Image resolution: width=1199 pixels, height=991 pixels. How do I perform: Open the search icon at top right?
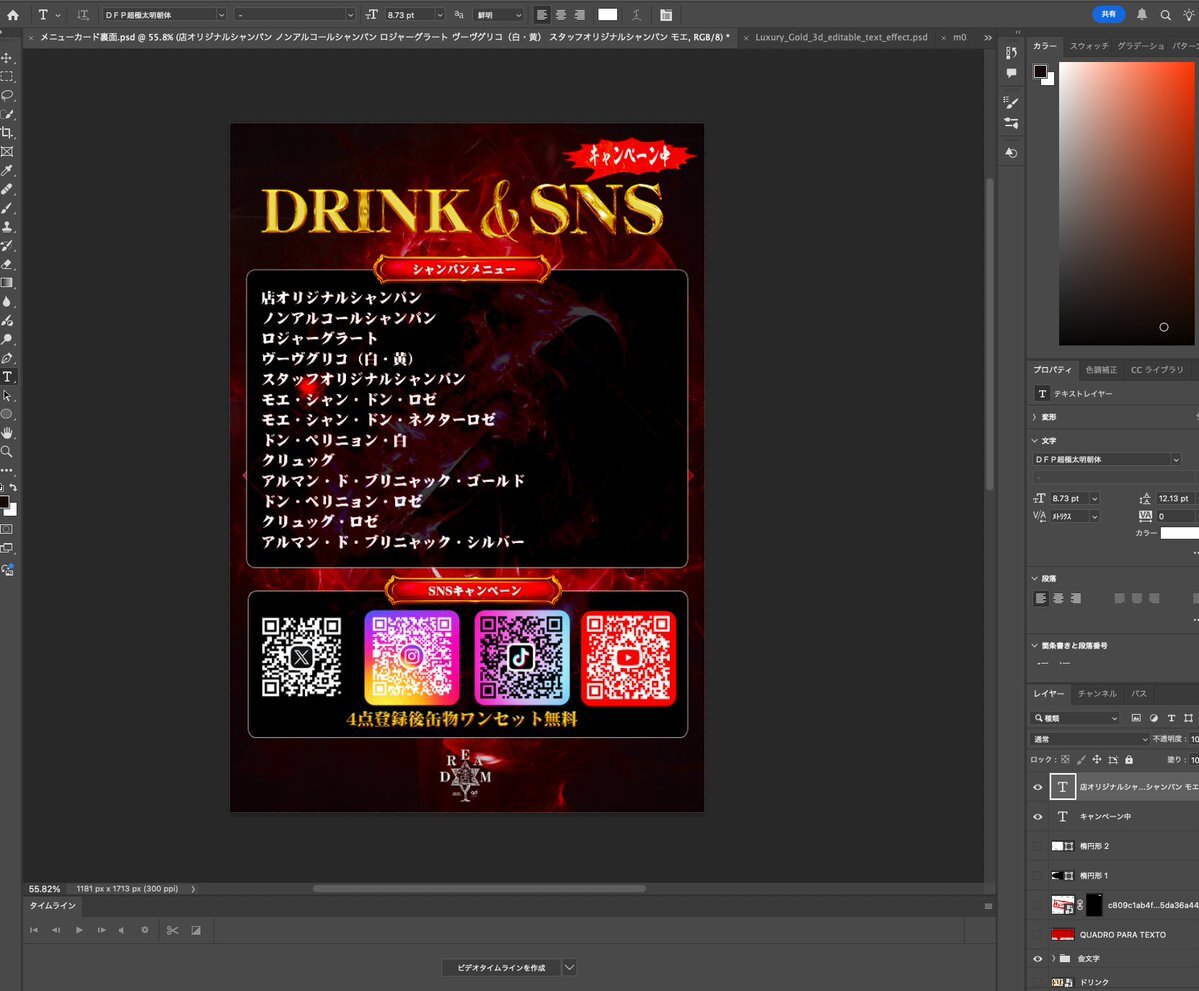(x=1165, y=15)
